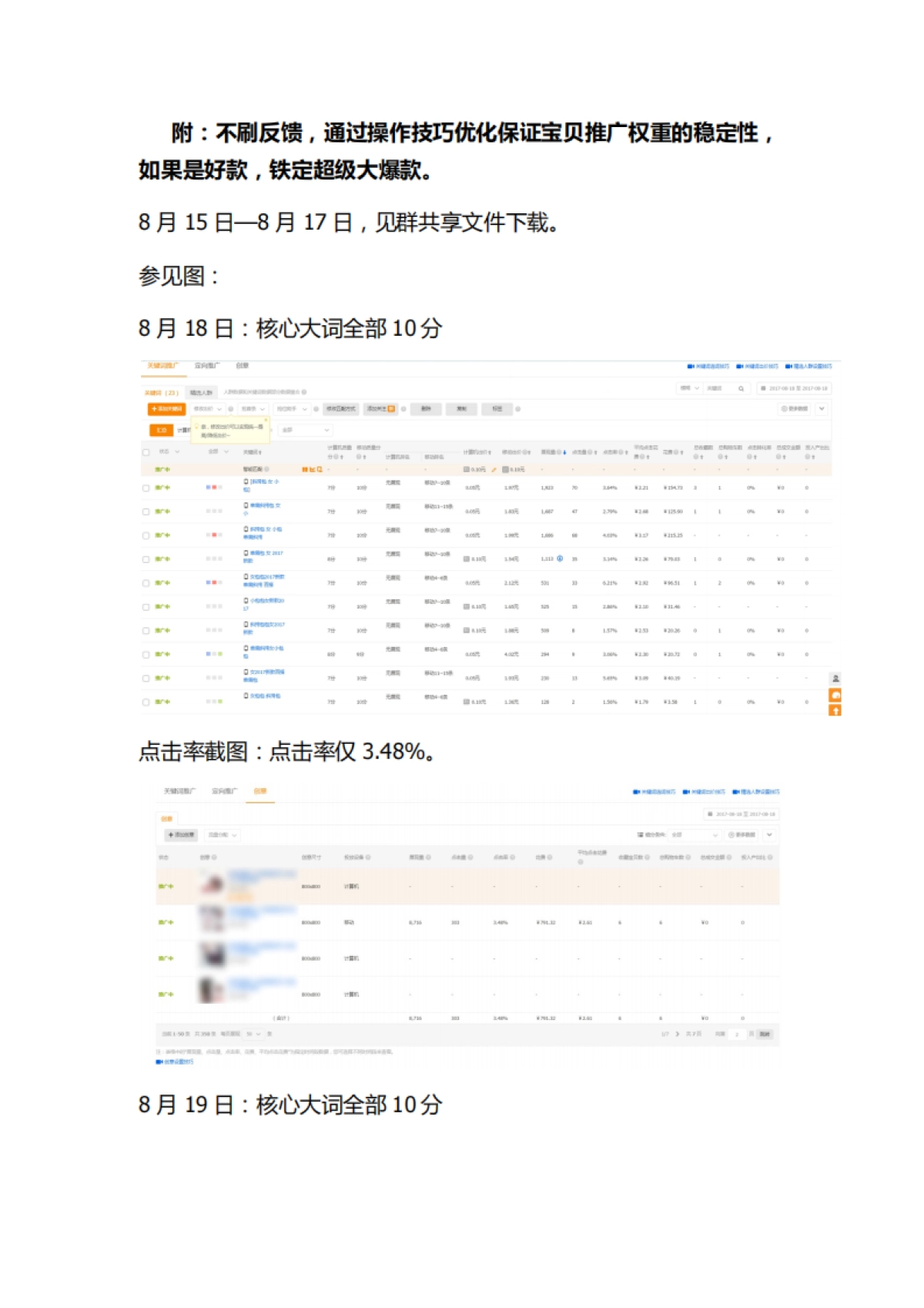This screenshot has width=924, height=1308.
Task: Click the sort arrow on the impressions column header
Action: pyautogui.click(x=564, y=452)
